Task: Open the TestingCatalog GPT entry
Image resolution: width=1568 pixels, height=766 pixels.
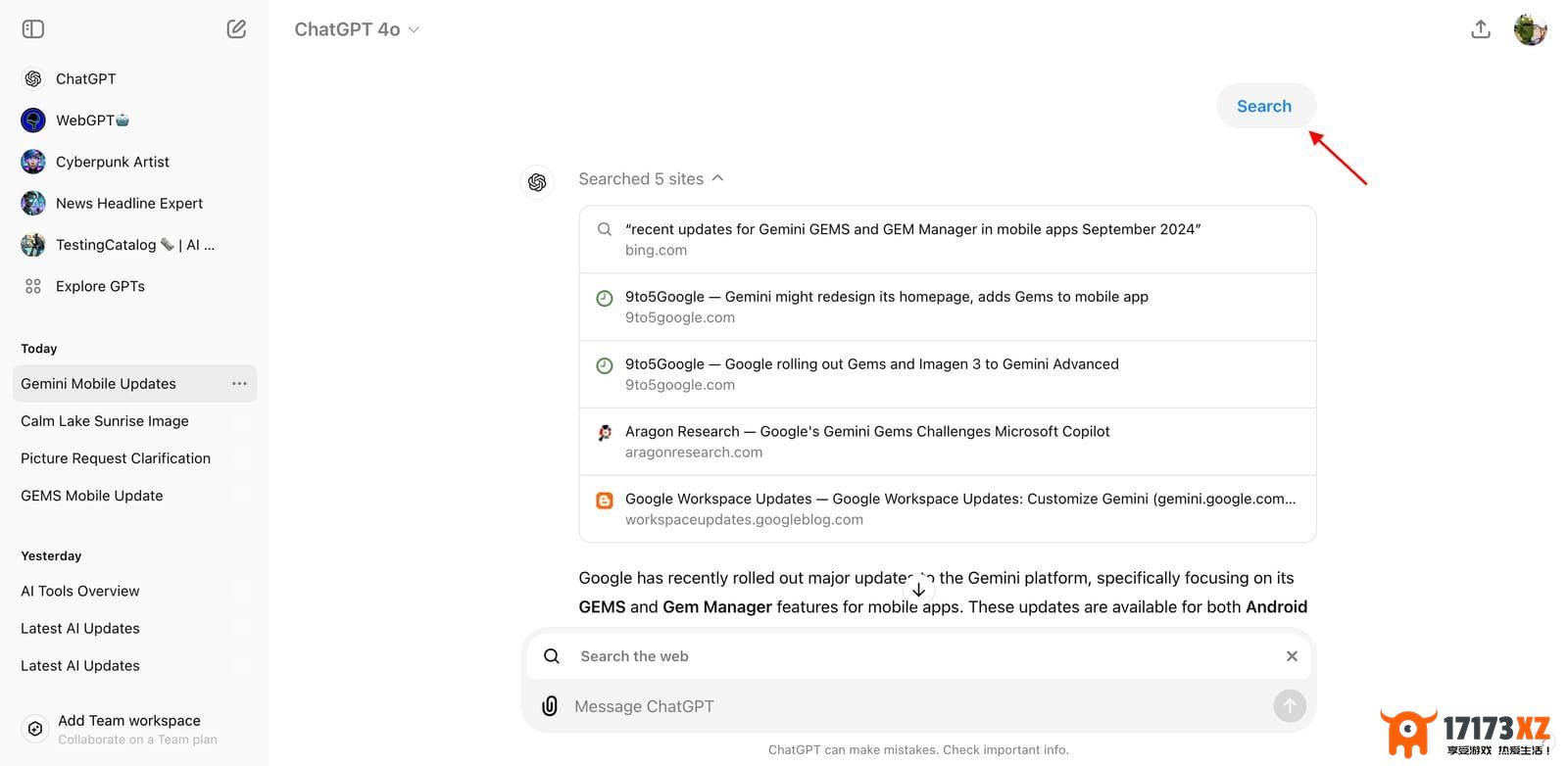Action: [134, 245]
